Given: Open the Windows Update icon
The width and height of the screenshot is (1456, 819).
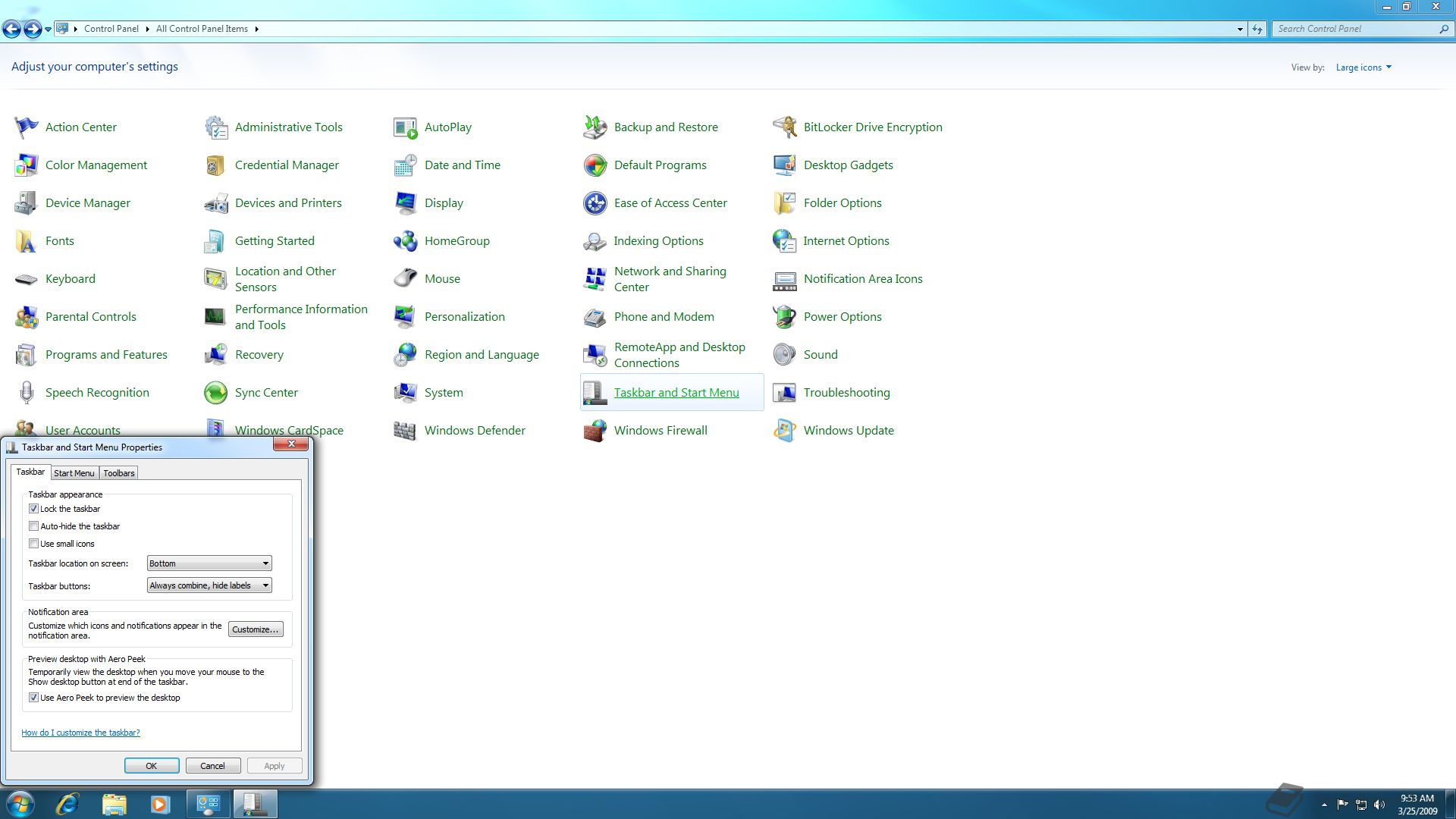Looking at the screenshot, I should 785,431.
